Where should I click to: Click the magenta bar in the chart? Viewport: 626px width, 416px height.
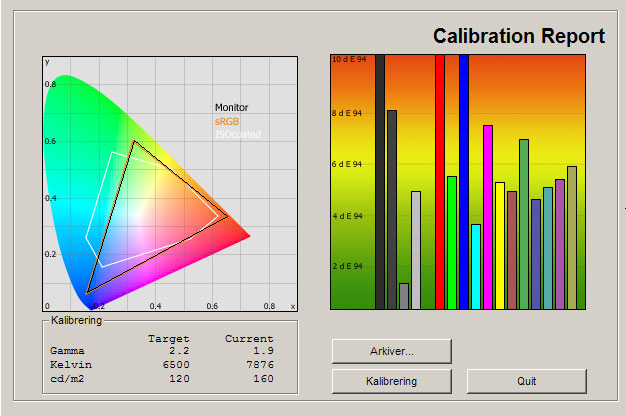(488, 217)
